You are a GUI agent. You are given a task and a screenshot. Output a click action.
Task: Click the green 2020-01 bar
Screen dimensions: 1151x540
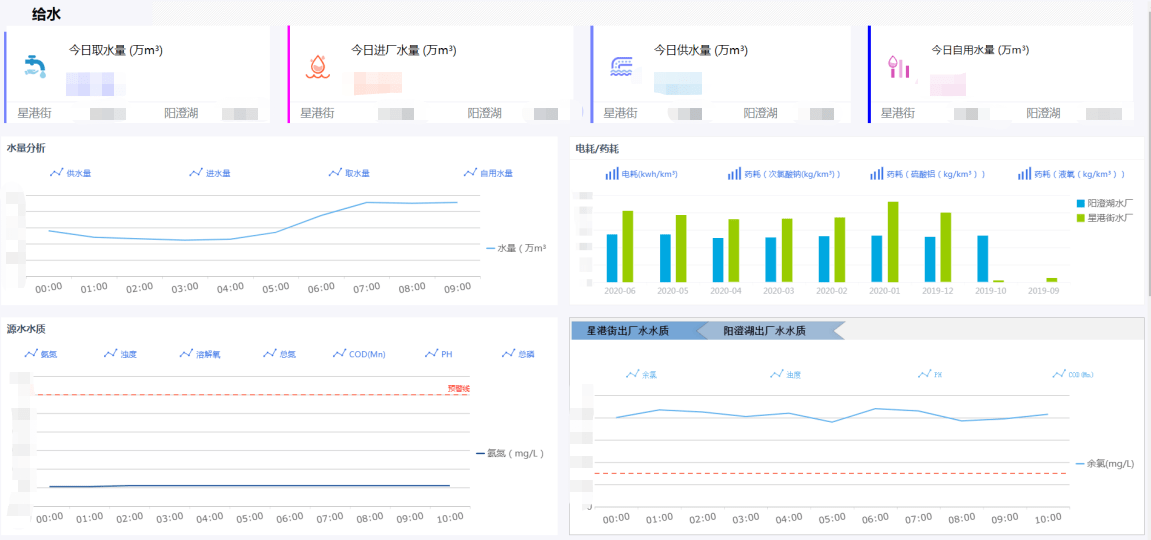[892, 241]
